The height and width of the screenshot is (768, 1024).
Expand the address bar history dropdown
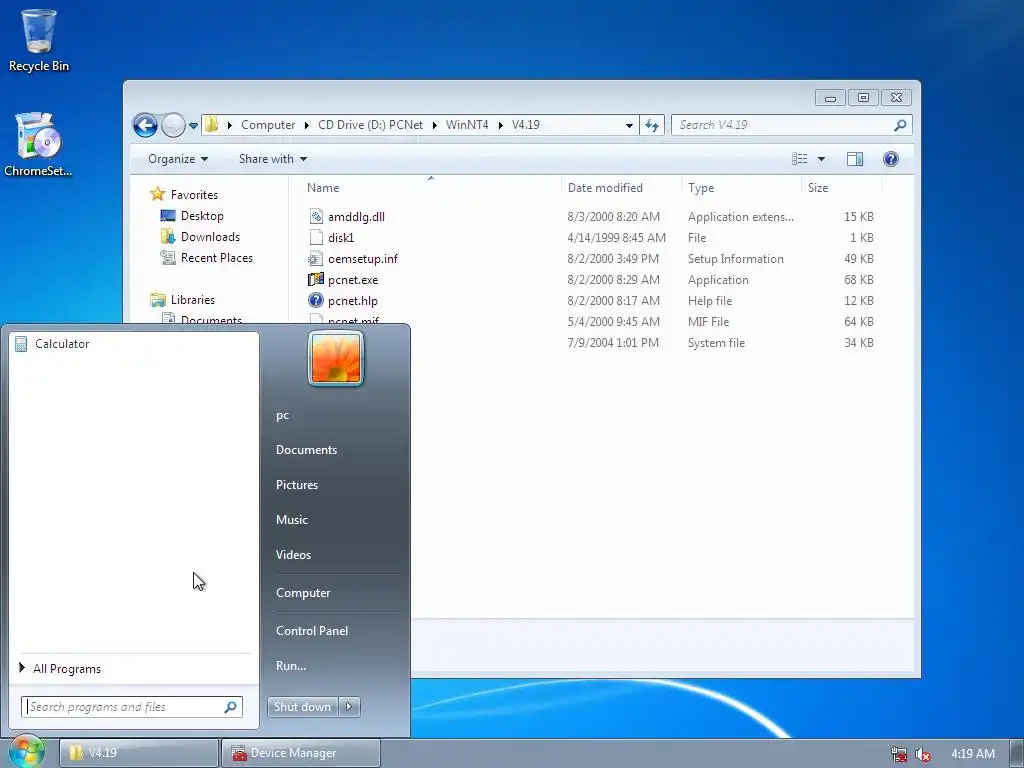coord(629,125)
